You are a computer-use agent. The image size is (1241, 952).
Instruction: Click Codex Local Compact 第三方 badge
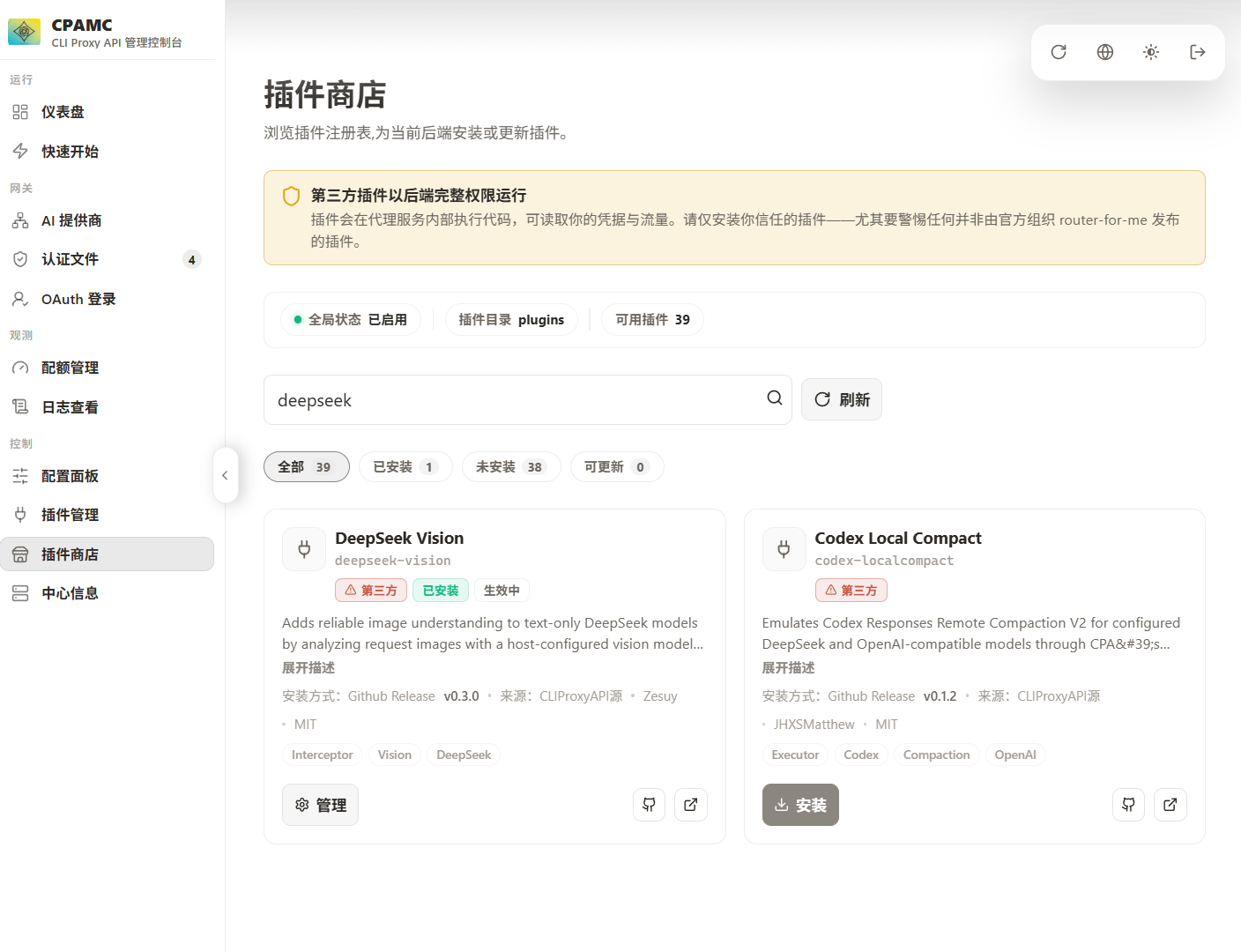[851, 591]
